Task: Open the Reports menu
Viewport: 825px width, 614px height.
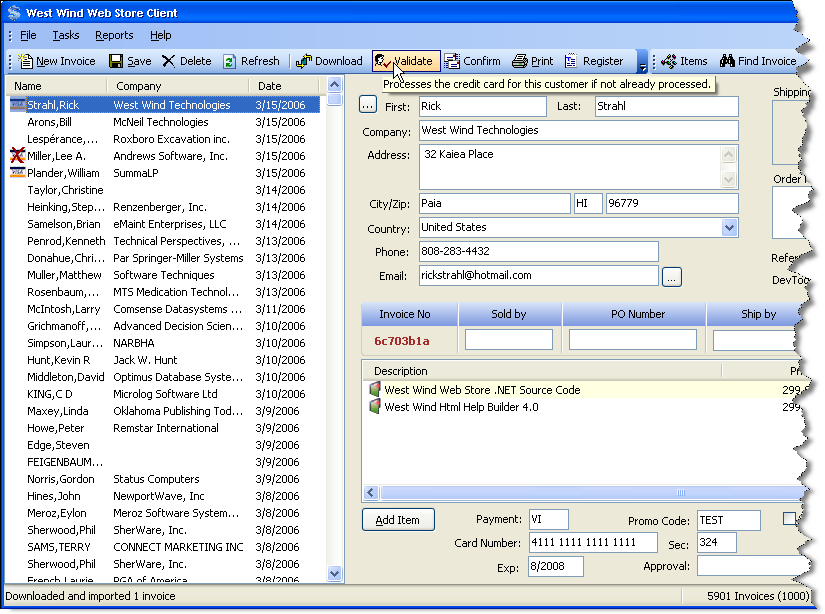Action: click(114, 35)
